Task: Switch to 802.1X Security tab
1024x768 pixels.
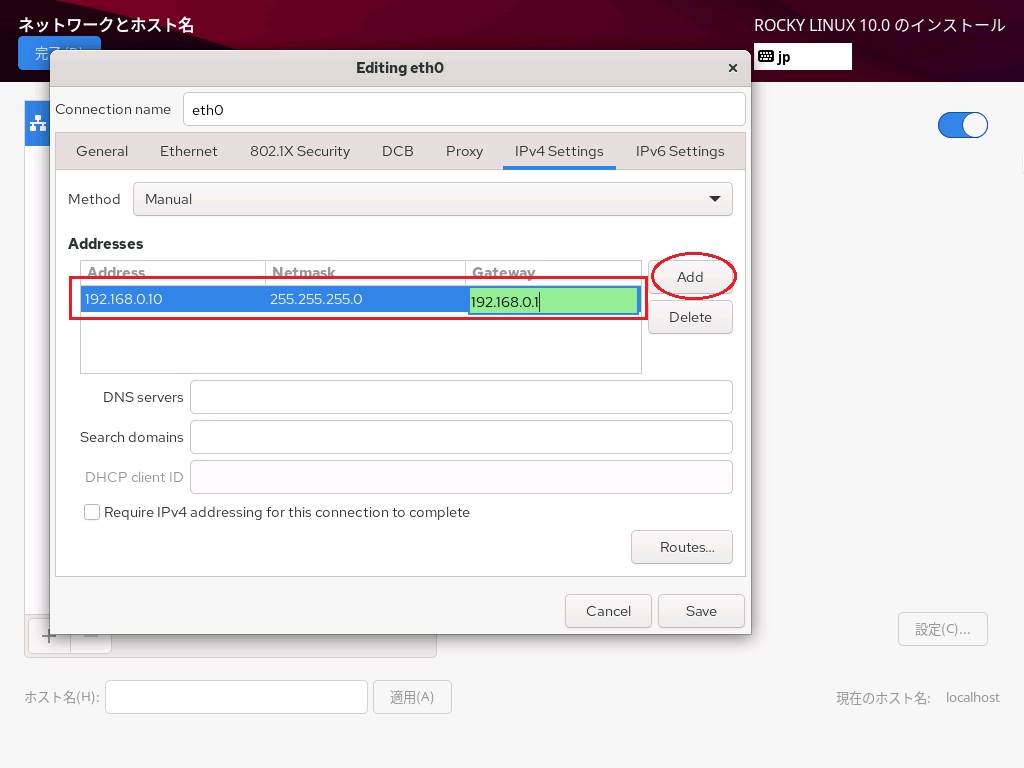Action: (300, 151)
